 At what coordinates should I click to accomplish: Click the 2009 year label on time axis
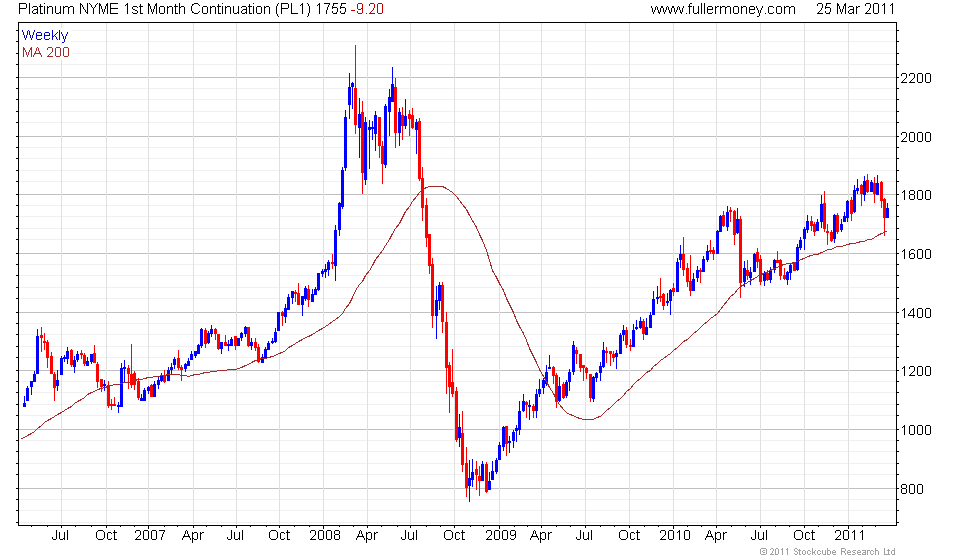point(501,536)
